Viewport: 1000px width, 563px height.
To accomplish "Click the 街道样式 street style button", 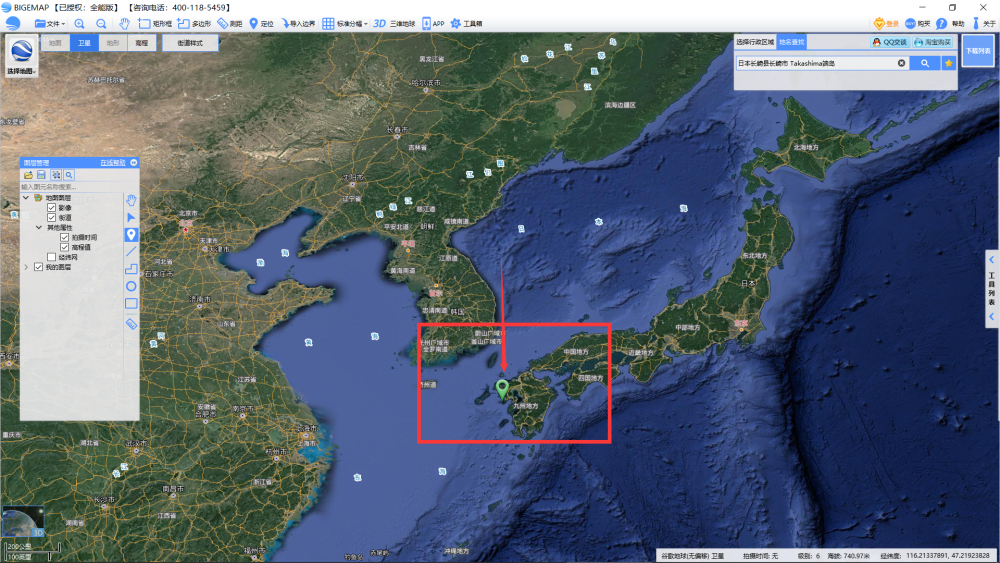I will [x=190, y=43].
